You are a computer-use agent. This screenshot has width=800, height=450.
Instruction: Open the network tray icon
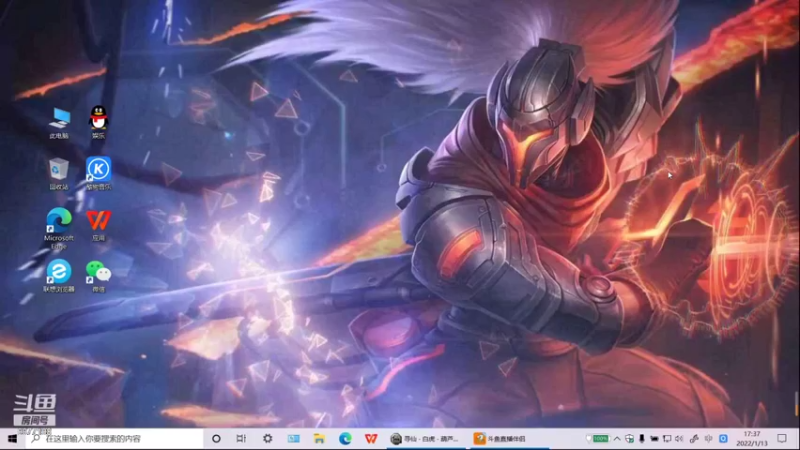[x=667, y=439]
